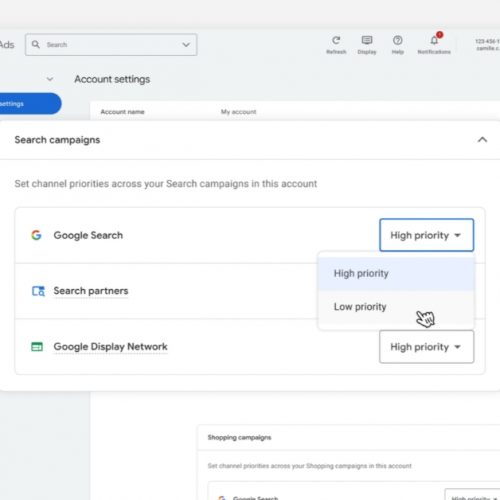Choose Low priority option in list

coord(396,307)
